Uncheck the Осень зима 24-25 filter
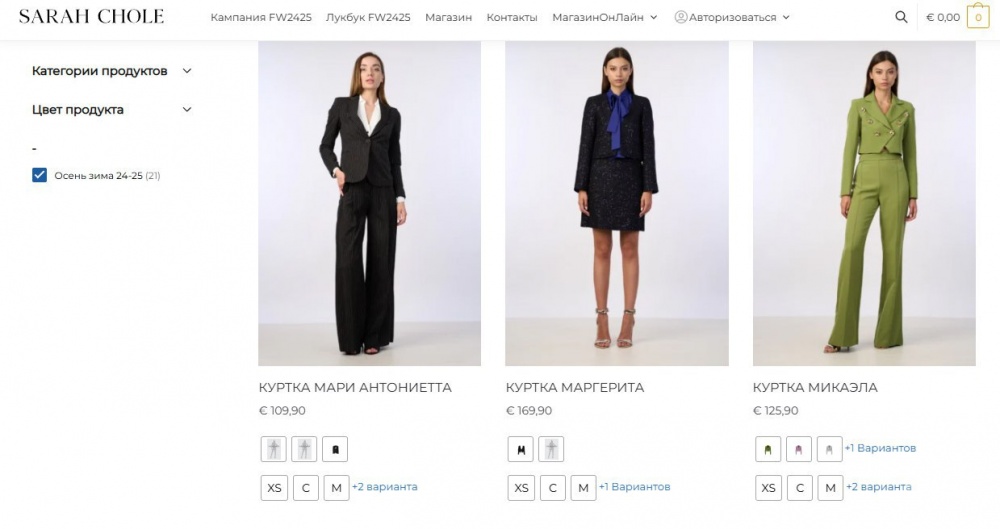The height and width of the screenshot is (529, 1000). coord(40,175)
